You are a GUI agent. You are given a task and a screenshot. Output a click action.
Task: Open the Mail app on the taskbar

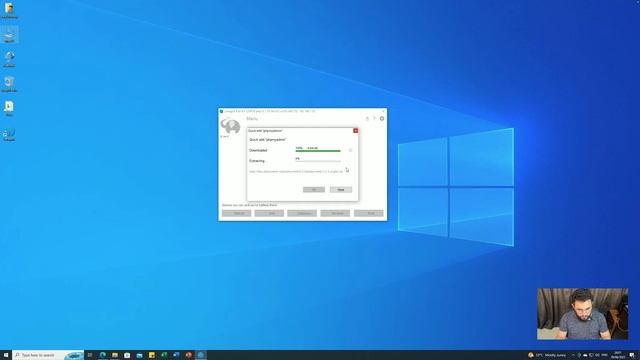coord(139,355)
